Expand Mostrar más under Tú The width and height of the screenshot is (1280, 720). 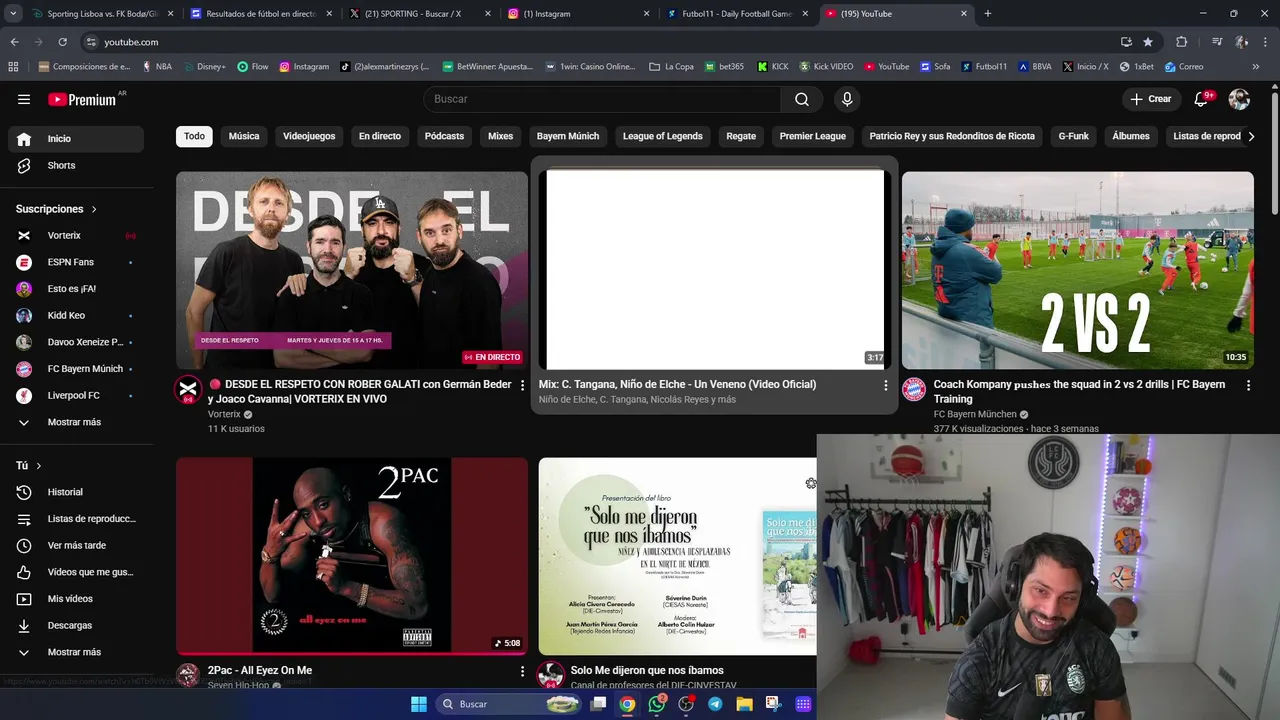(76, 652)
